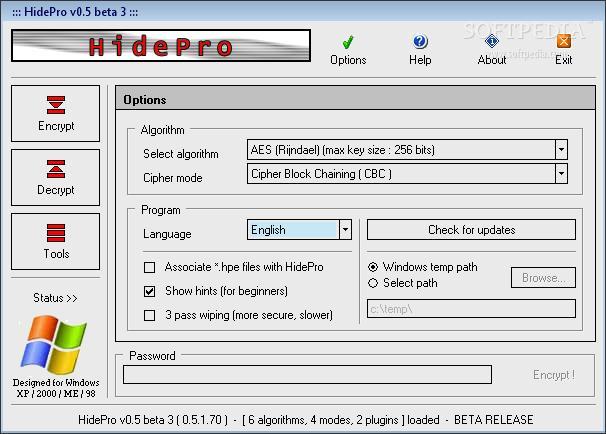The height and width of the screenshot is (434, 606).
Task: Open the Encrypt panel in sidebar
Action: point(56,114)
